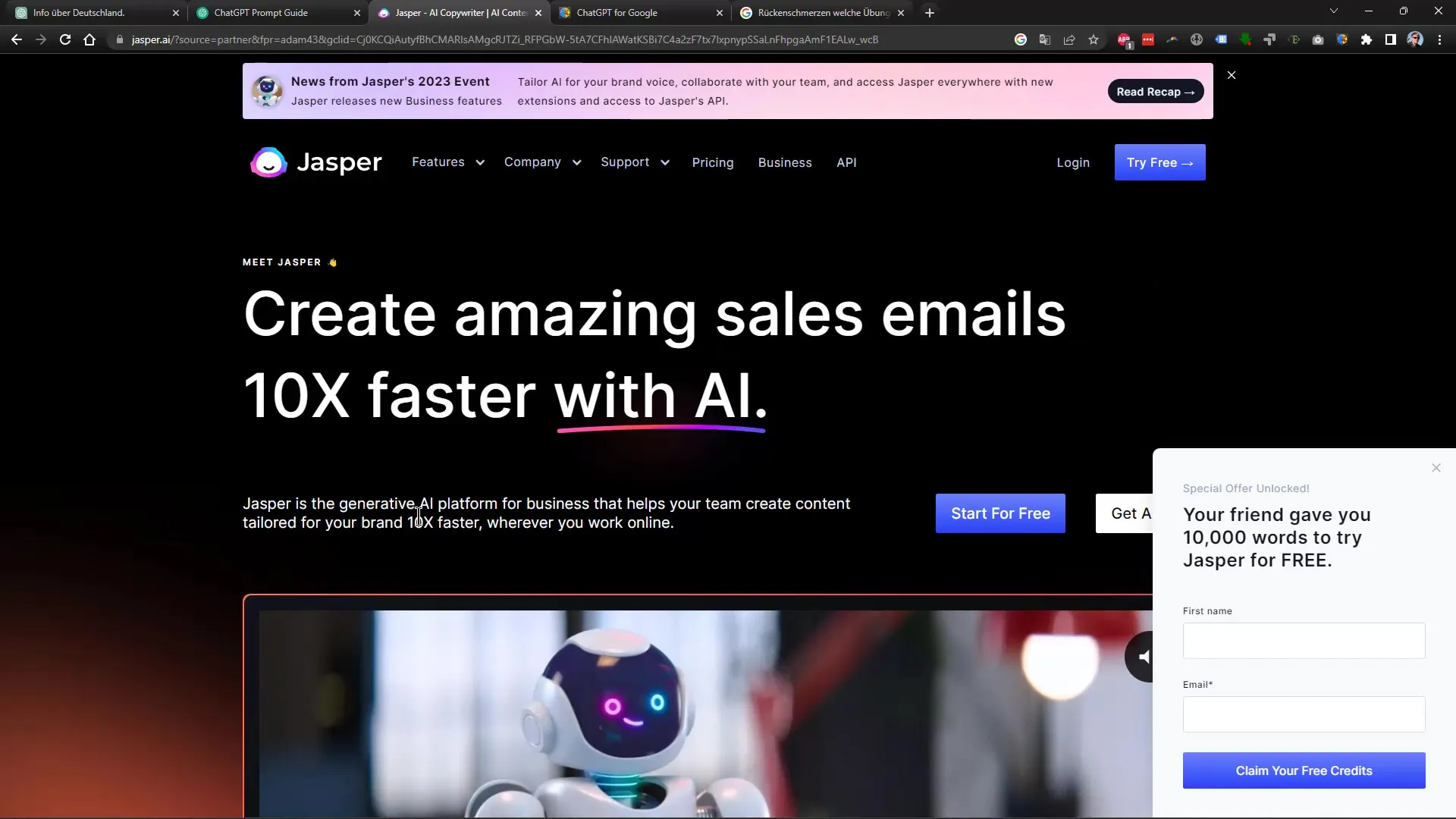Close the special offer popup
Image resolution: width=1456 pixels, height=819 pixels.
click(1436, 467)
